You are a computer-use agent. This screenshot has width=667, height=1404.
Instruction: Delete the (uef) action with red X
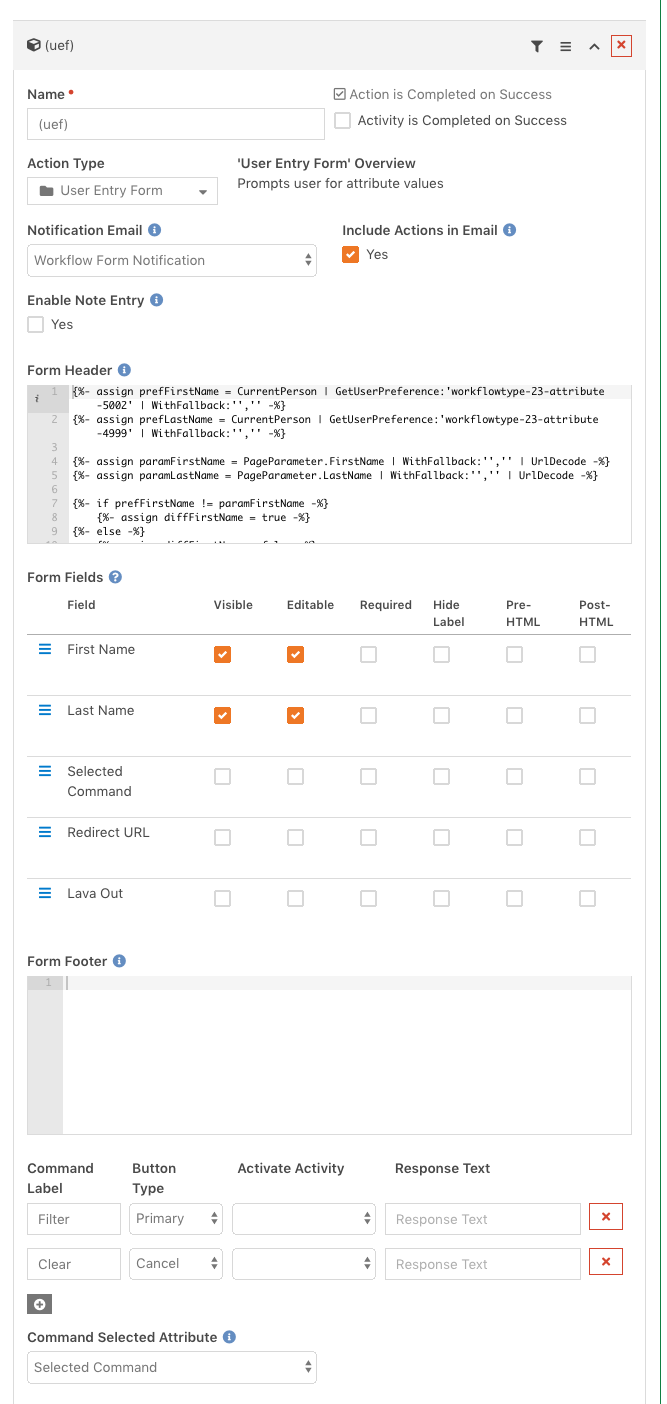[621, 45]
